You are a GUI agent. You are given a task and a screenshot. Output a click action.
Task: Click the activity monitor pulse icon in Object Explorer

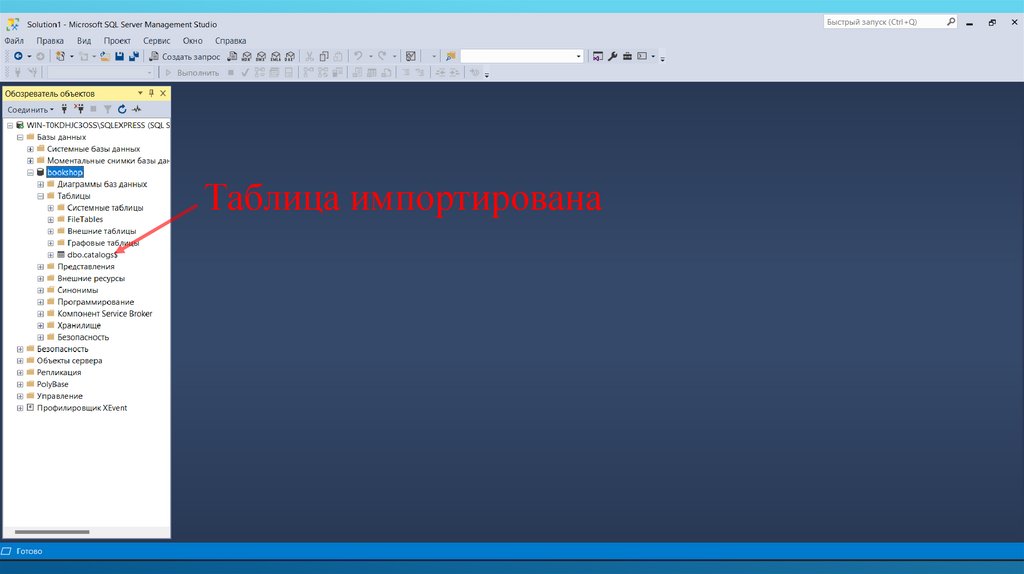(136, 109)
